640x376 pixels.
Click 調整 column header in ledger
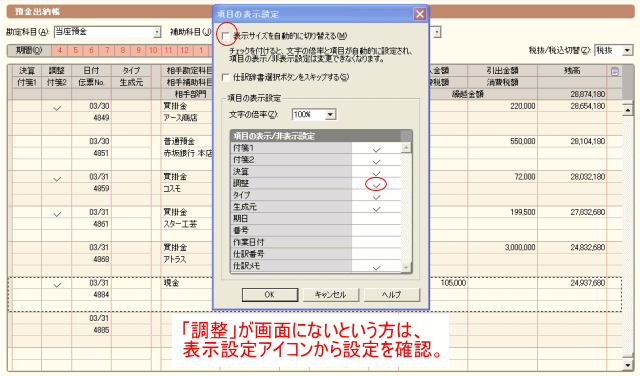(56, 71)
